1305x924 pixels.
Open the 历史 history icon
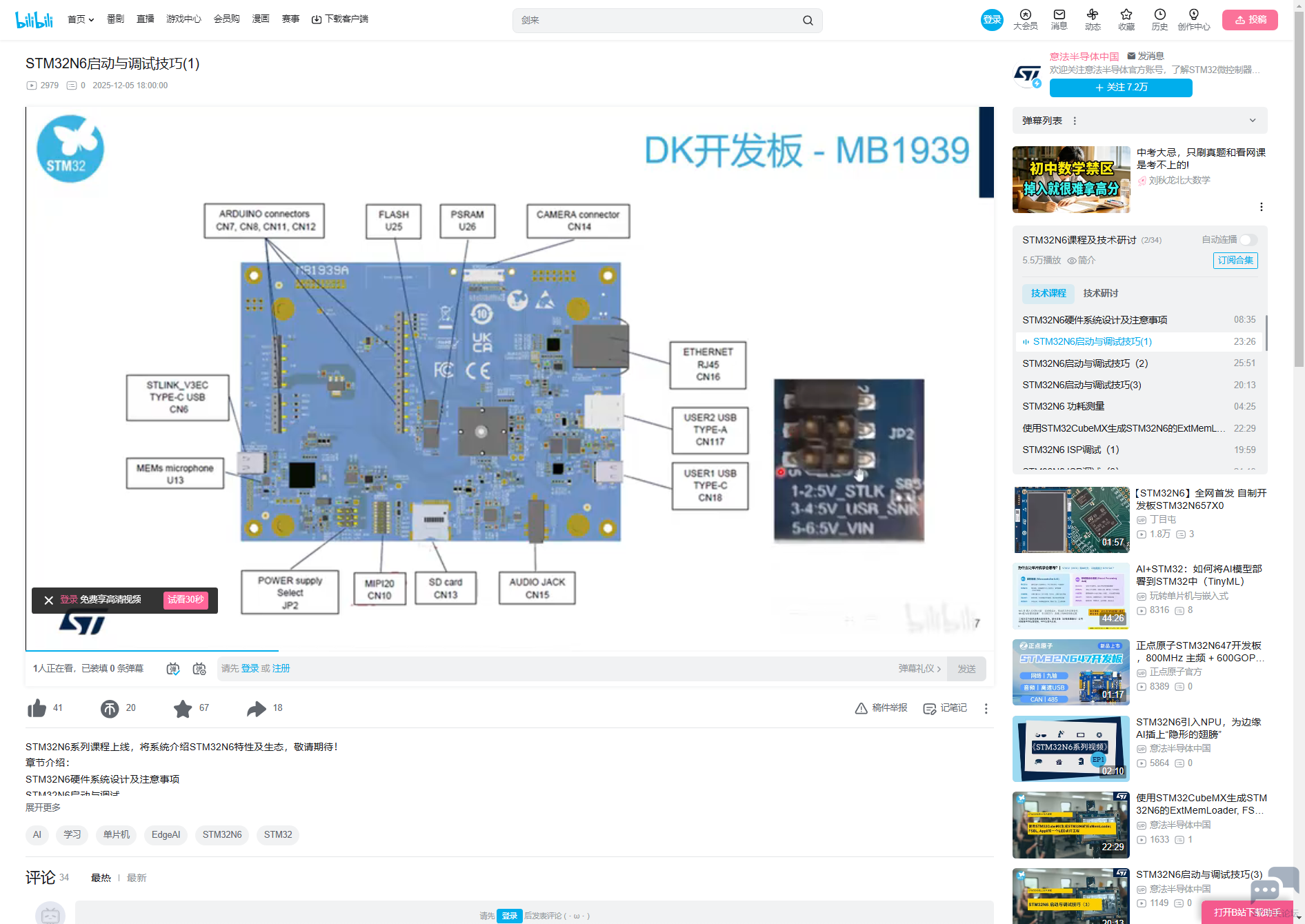click(1159, 19)
